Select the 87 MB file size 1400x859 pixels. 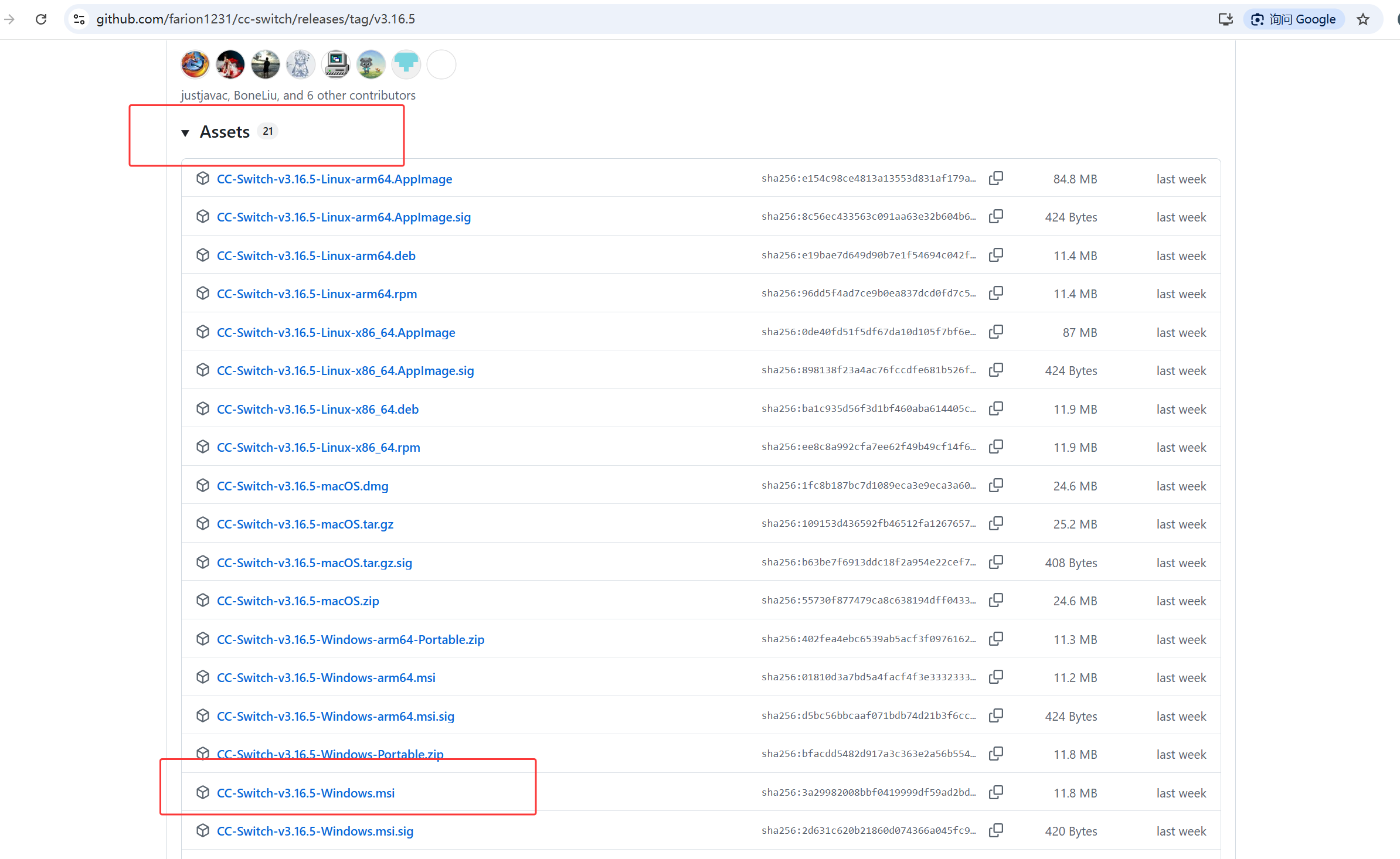(1080, 333)
